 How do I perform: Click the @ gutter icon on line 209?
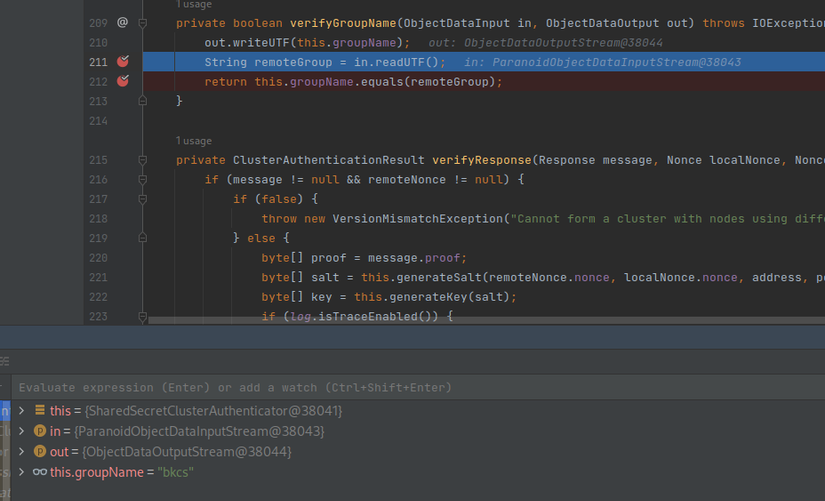(122, 22)
